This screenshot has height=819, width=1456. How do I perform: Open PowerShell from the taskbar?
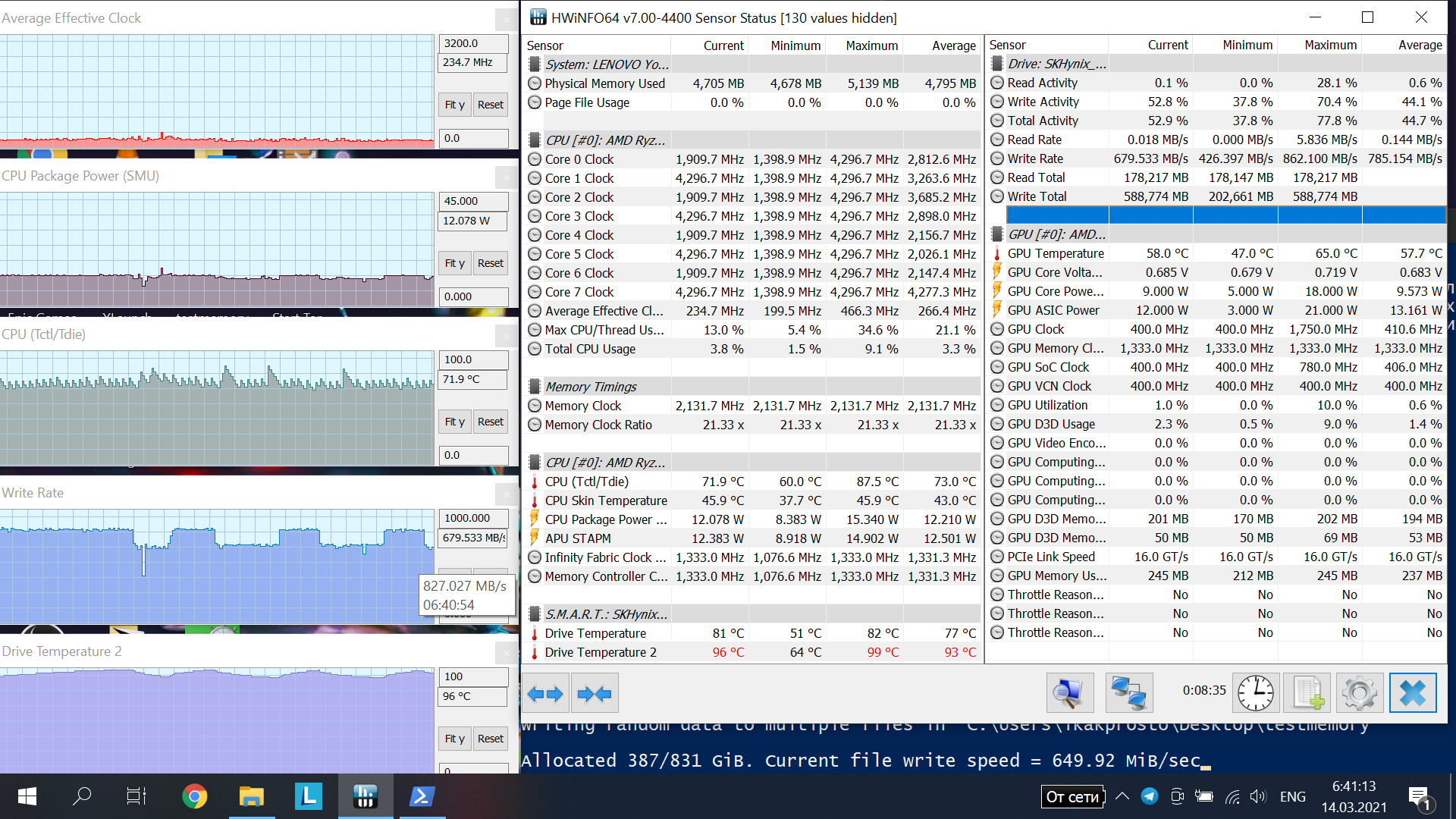(422, 796)
